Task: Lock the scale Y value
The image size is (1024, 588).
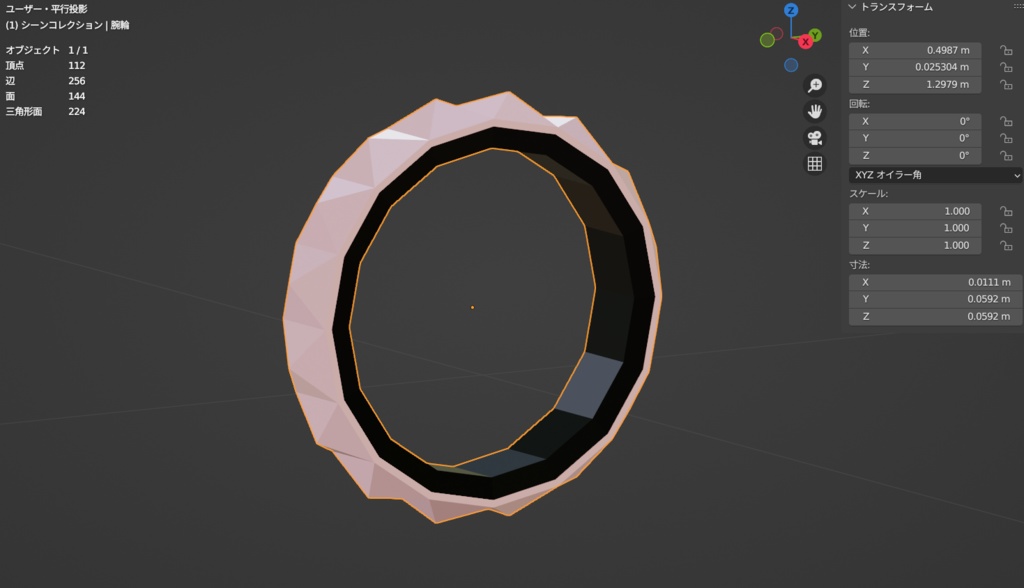Action: [x=1006, y=228]
